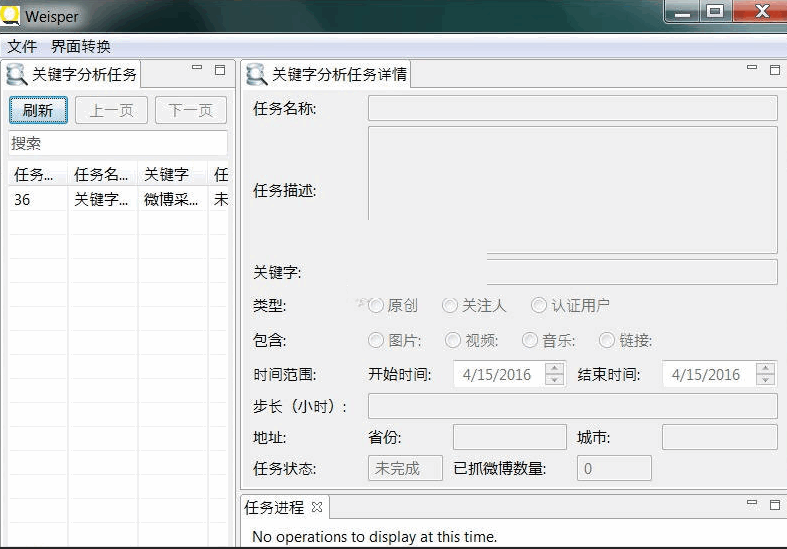The image size is (787, 549).
Task: Close the Weisper window
Action: click(x=762, y=12)
